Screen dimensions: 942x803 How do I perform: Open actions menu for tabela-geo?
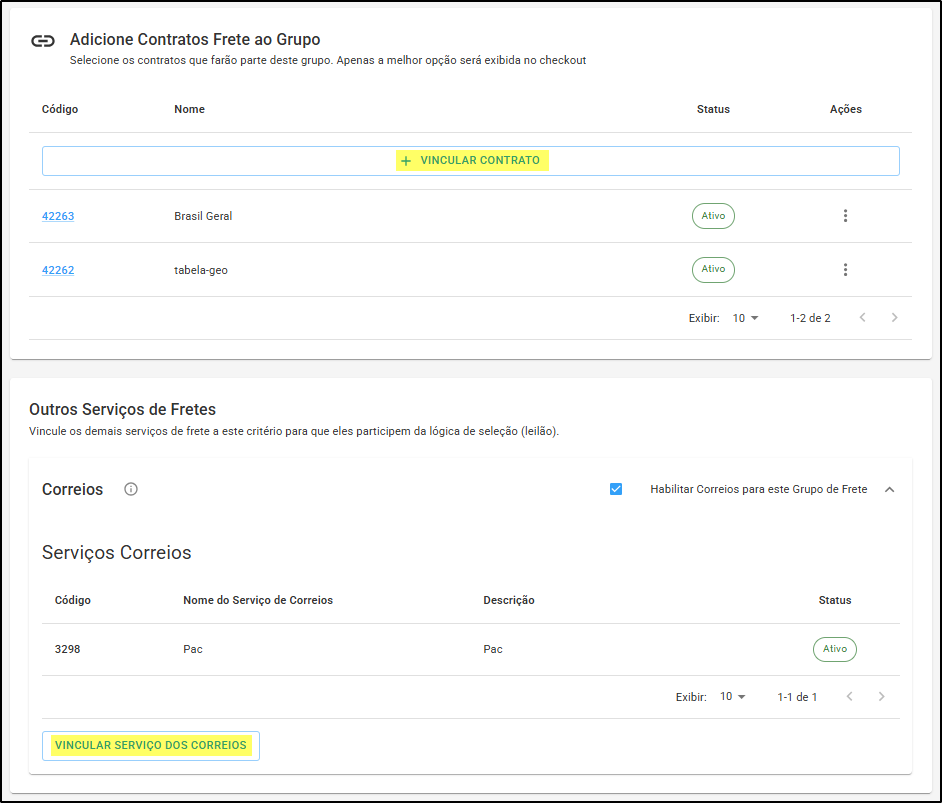coord(845,270)
